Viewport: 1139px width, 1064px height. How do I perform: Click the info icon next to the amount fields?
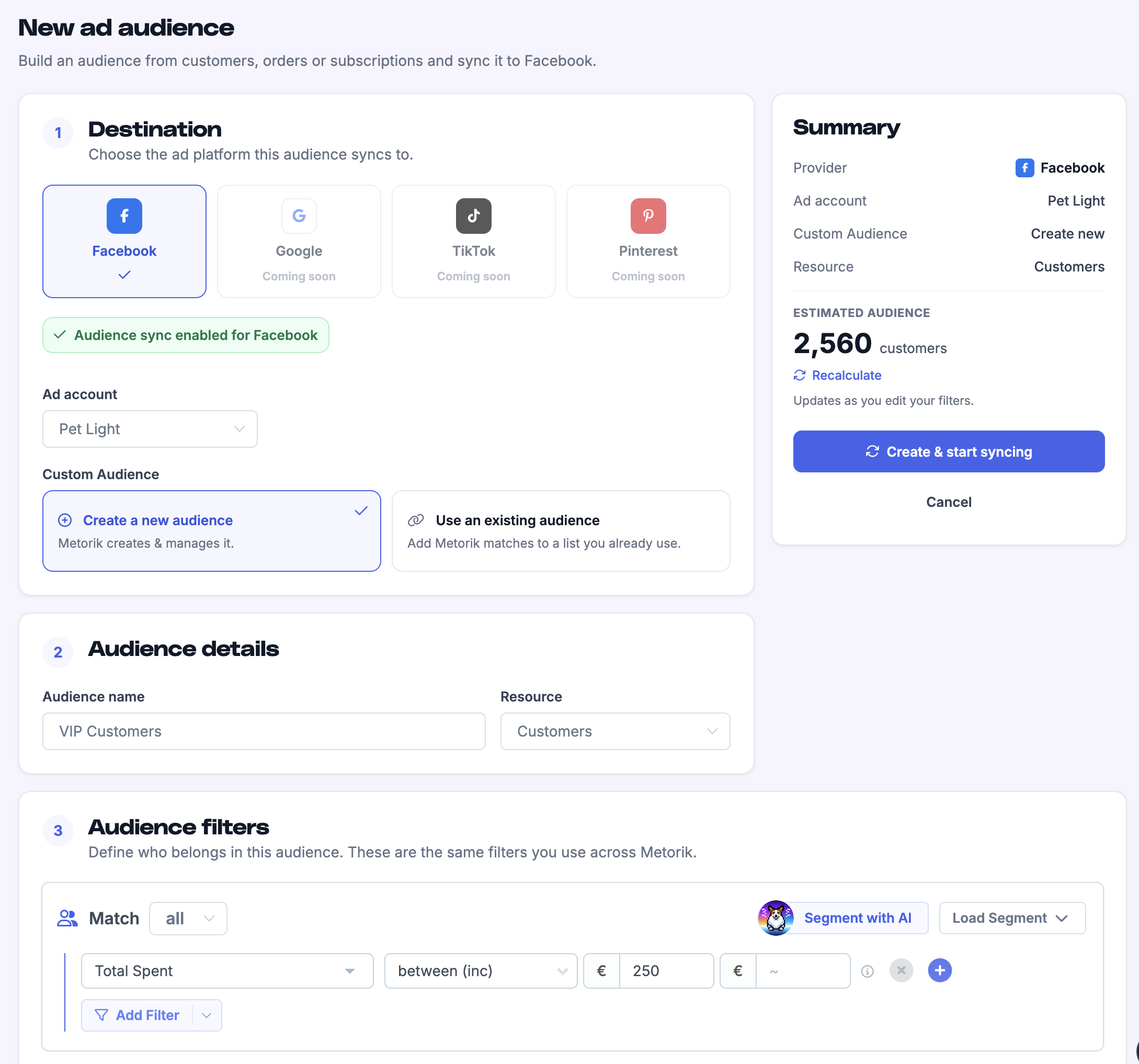[x=868, y=972]
